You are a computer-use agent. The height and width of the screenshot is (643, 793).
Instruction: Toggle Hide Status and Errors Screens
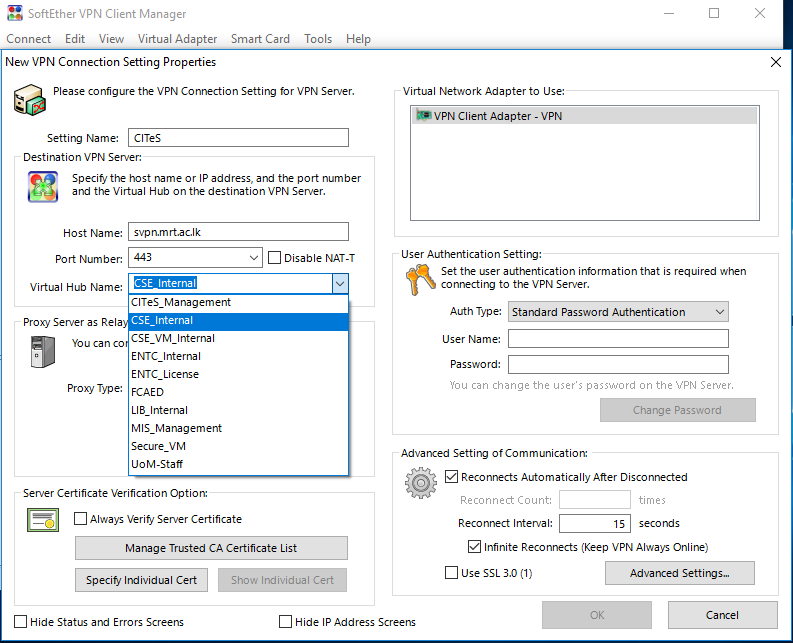pyautogui.click(x=21, y=622)
